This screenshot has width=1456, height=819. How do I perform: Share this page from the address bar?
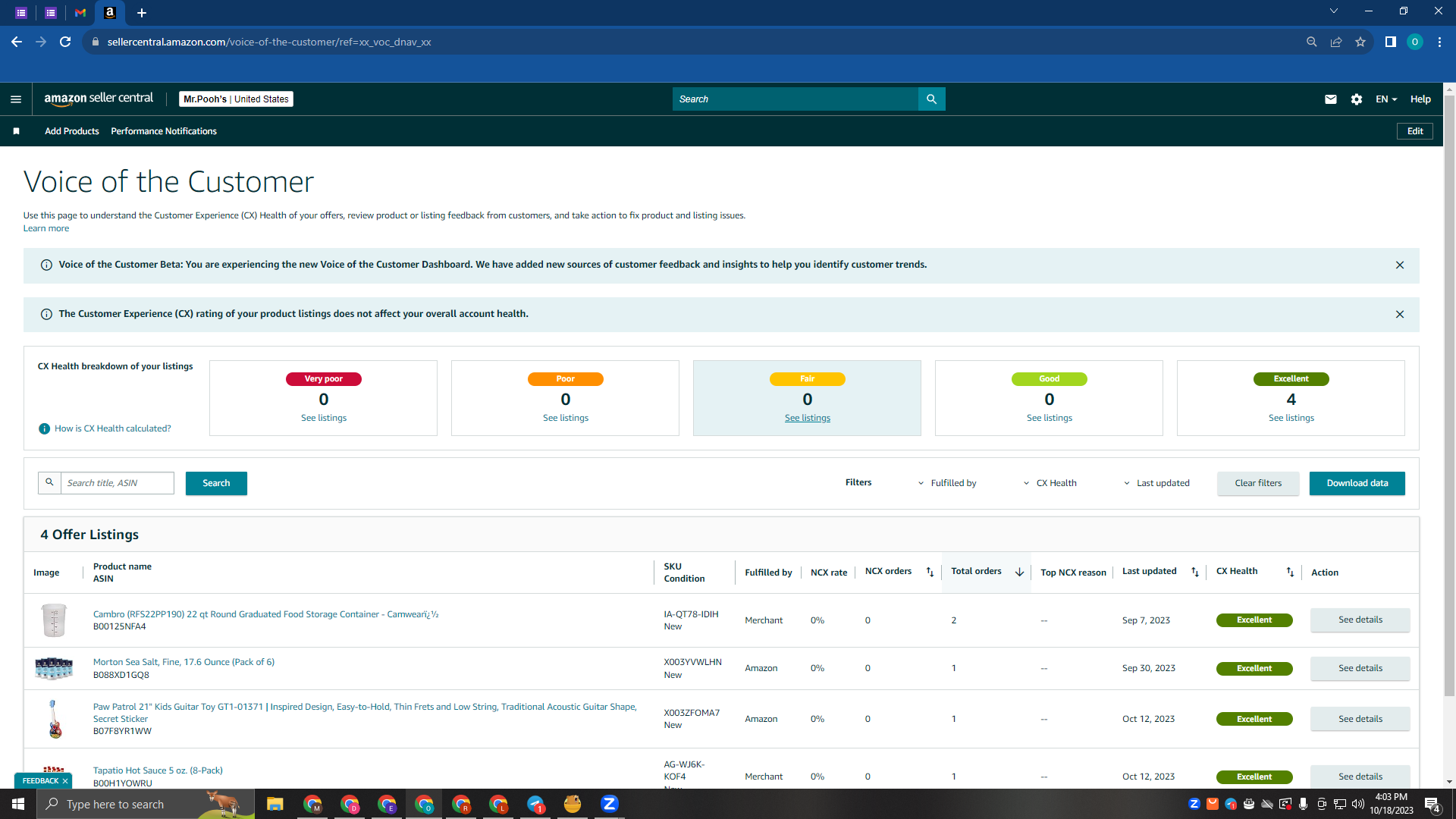1336,42
